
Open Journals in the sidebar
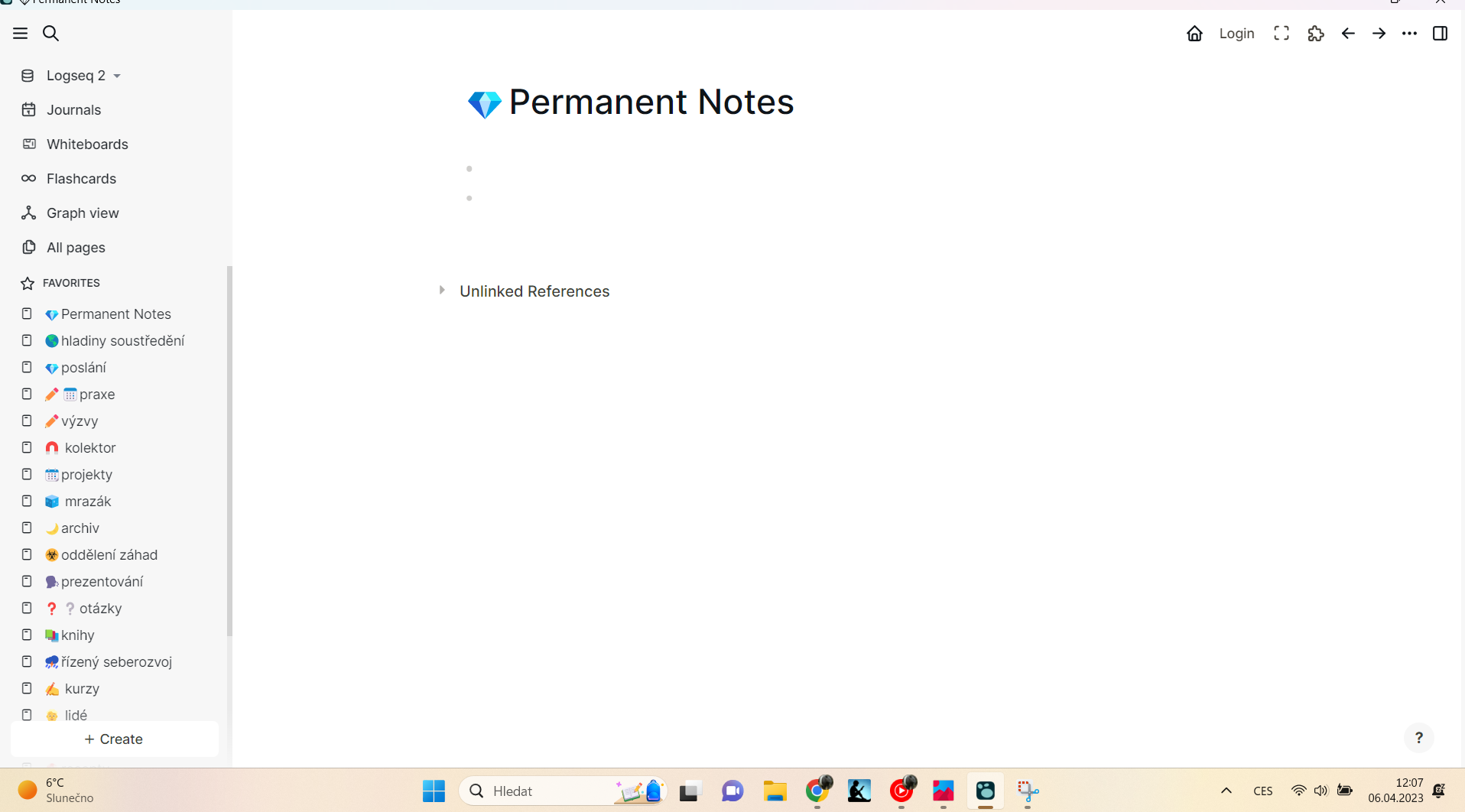coord(73,110)
